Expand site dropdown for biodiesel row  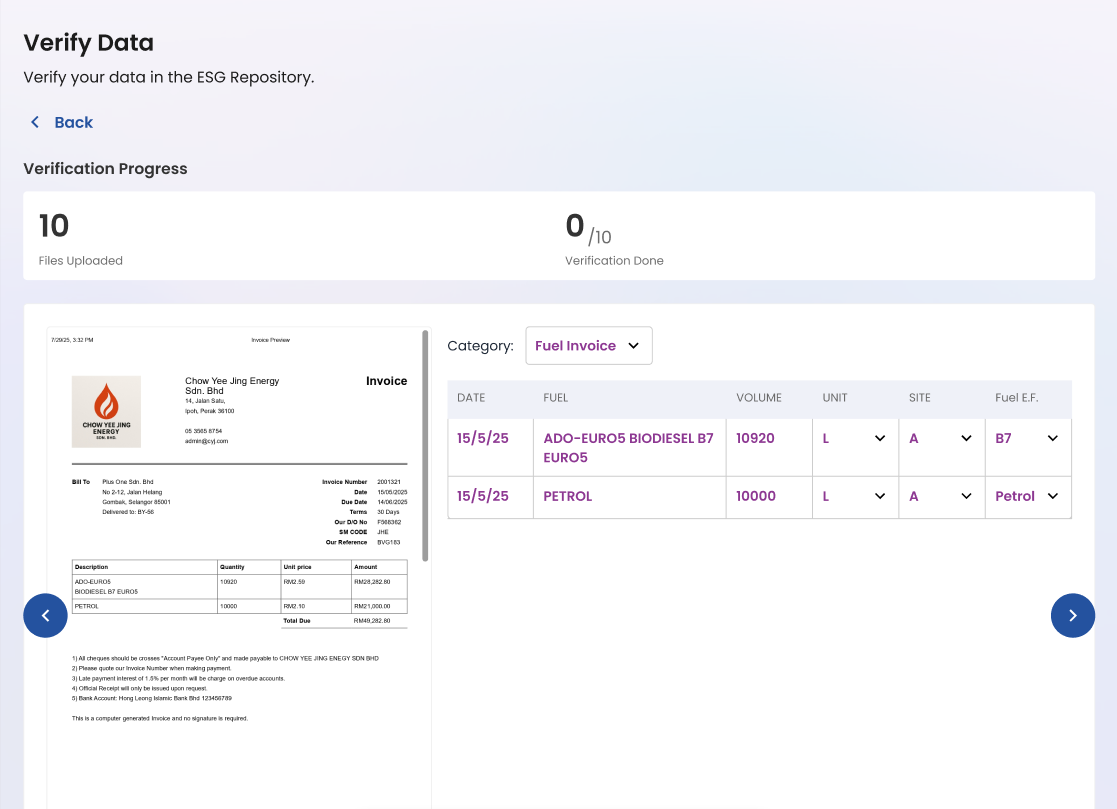click(x=939, y=438)
